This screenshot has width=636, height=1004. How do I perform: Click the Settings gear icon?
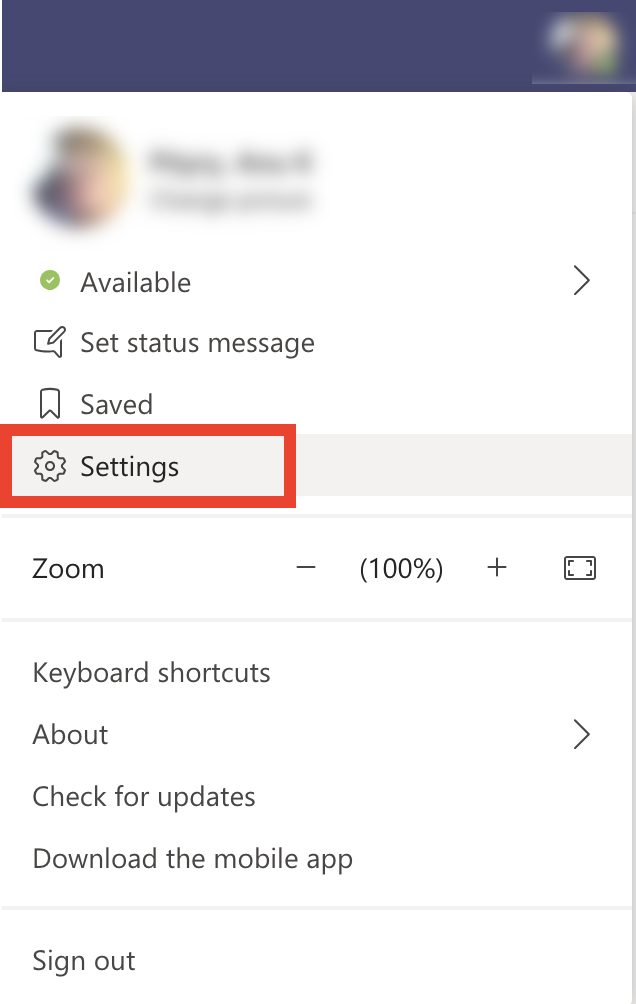49,466
